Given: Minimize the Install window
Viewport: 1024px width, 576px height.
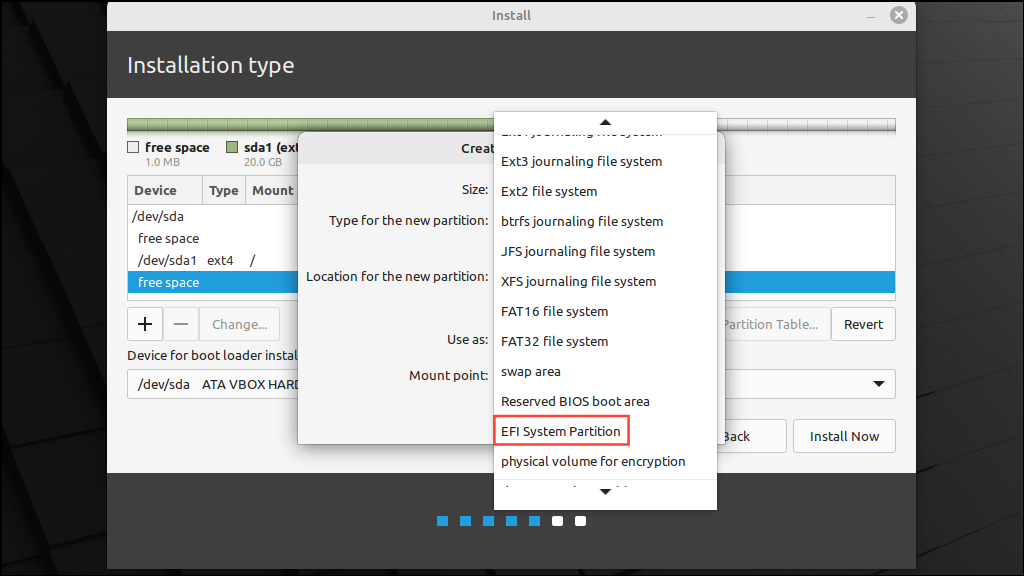Looking at the screenshot, I should coord(870,15).
